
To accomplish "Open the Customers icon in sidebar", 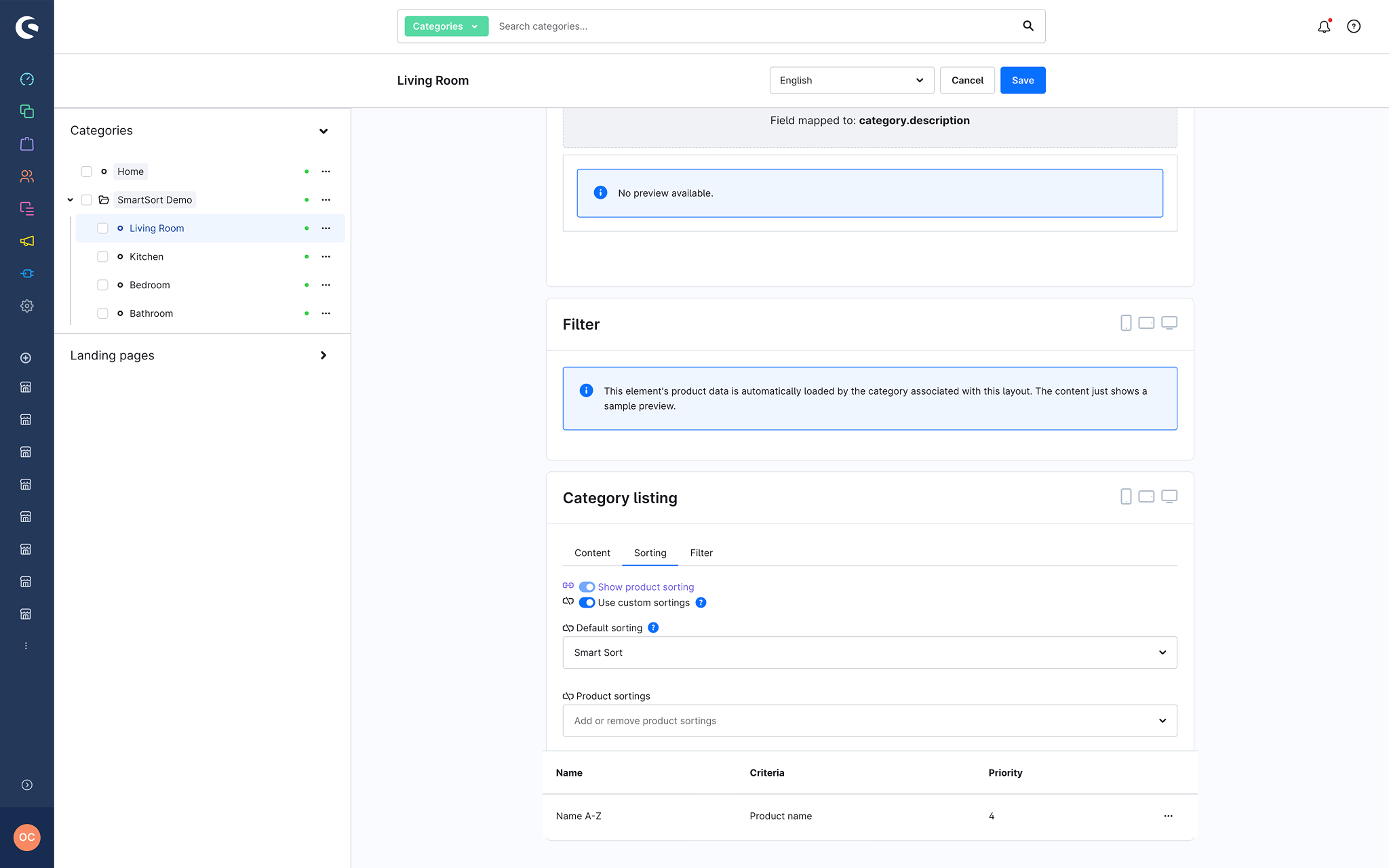I will coord(26,176).
